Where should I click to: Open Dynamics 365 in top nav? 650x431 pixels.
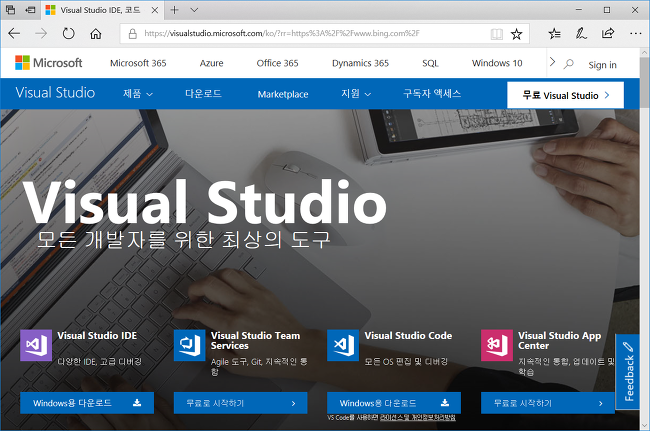point(360,63)
